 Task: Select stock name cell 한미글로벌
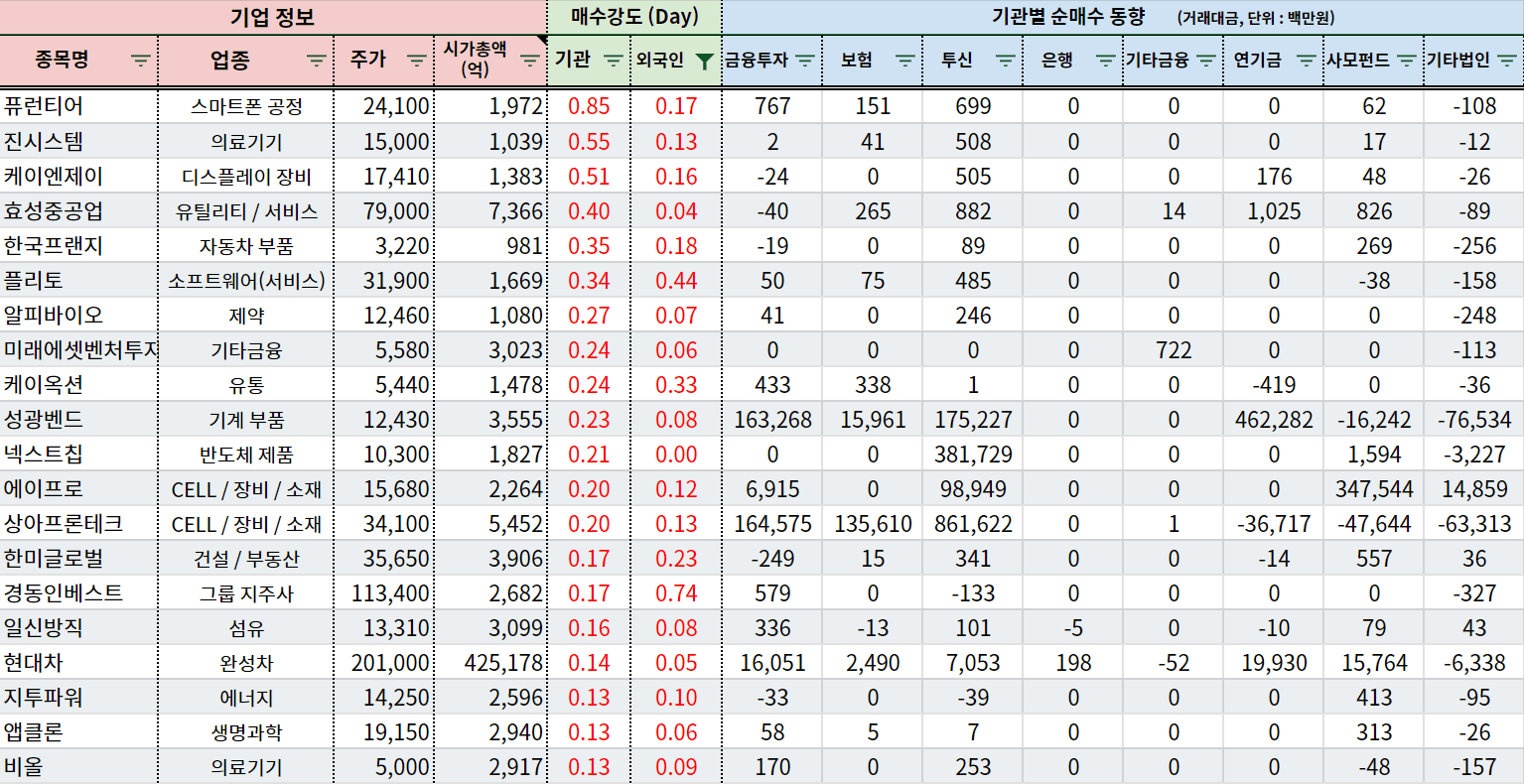tap(78, 558)
